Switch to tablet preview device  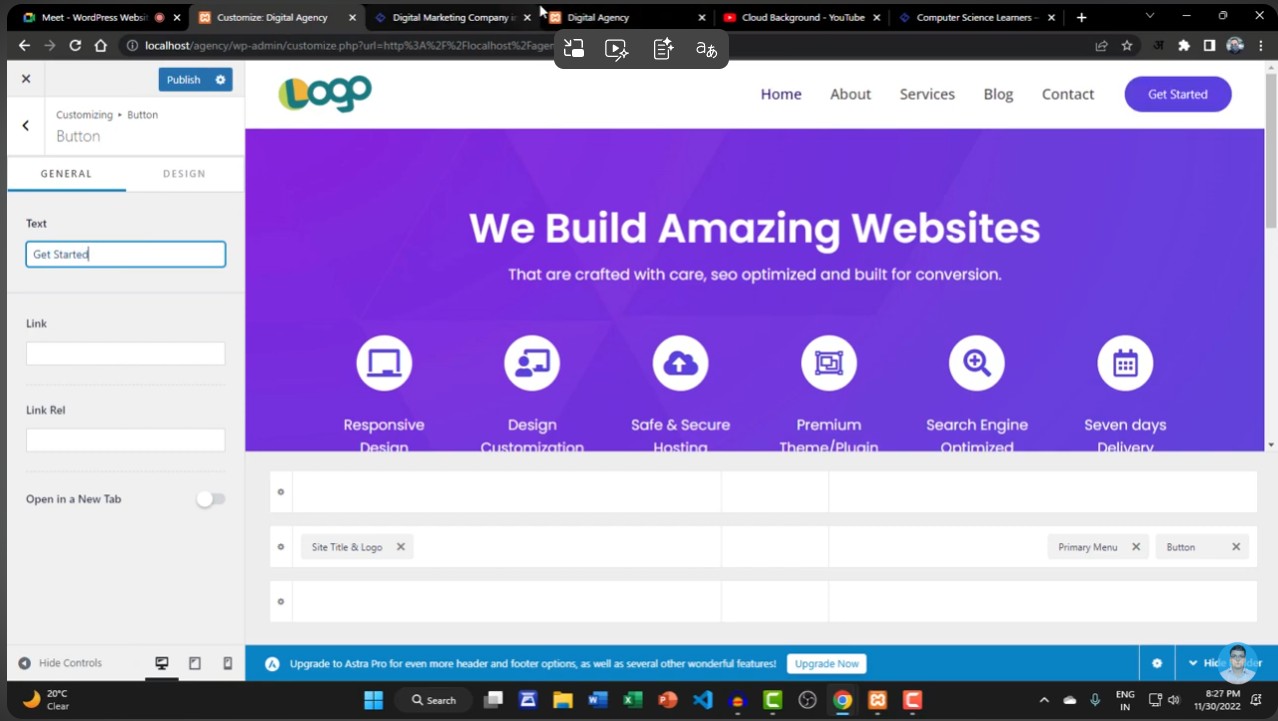(195, 663)
